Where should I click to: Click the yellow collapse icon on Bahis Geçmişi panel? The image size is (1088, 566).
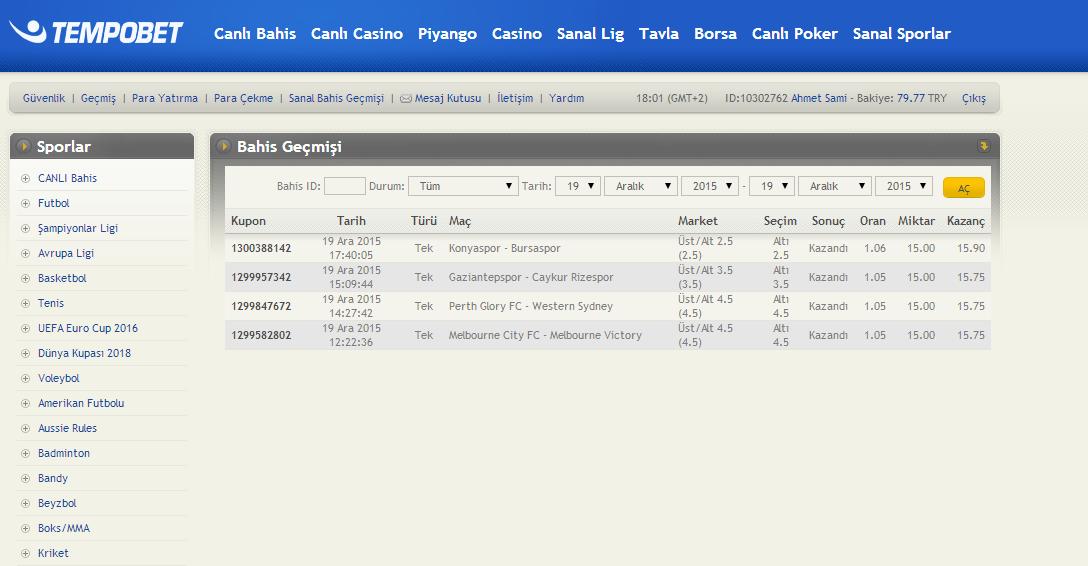pyautogui.click(x=983, y=147)
